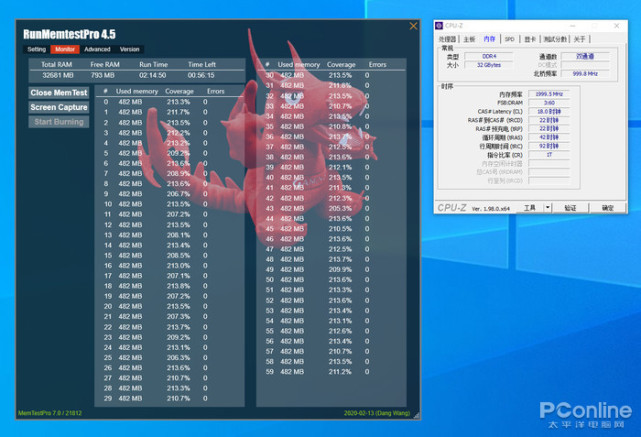Click the 212.6% coverage in row 55
Viewport: 641px width, 437px height.
click(x=340, y=331)
